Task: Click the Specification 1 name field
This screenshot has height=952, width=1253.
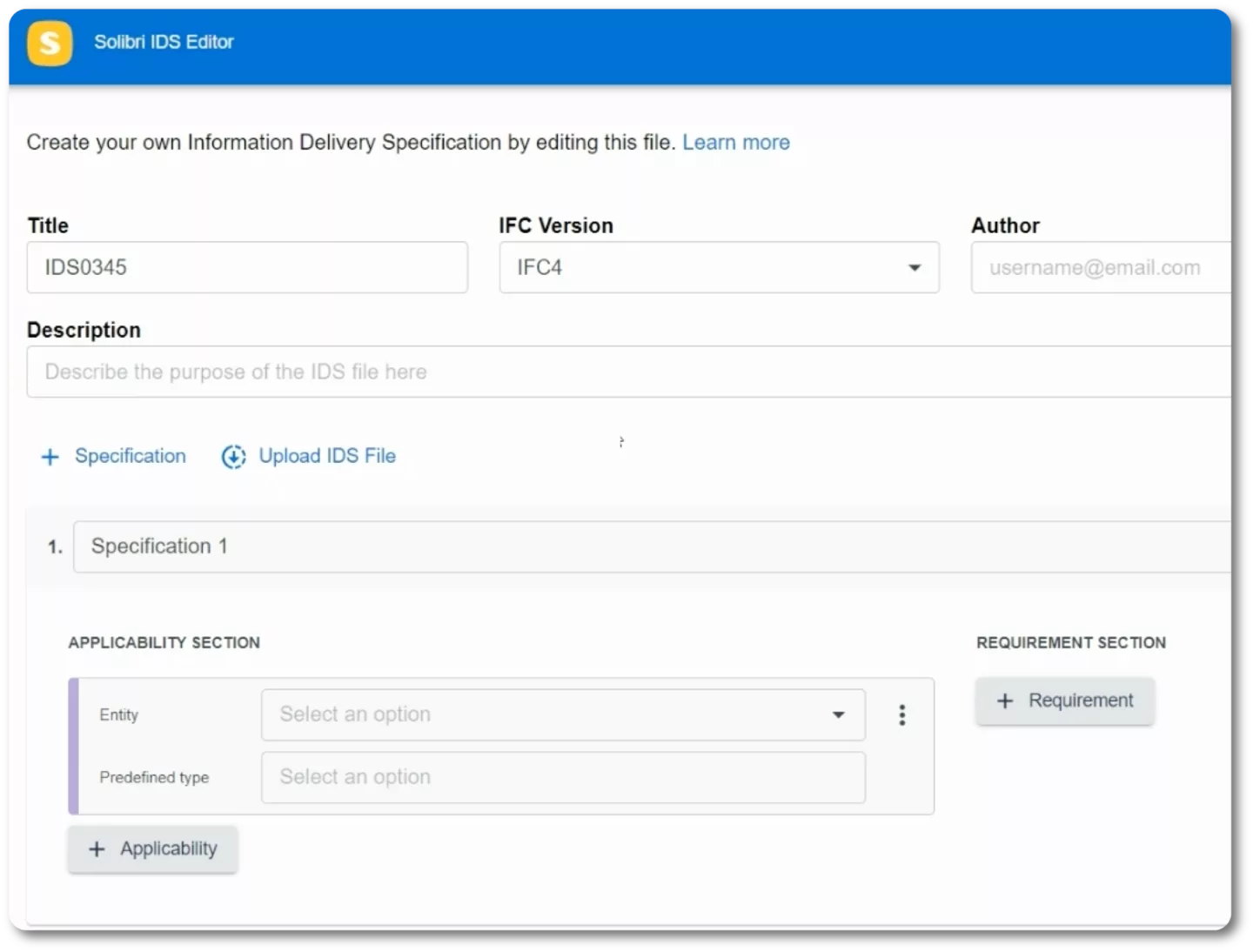Action: pos(653,546)
